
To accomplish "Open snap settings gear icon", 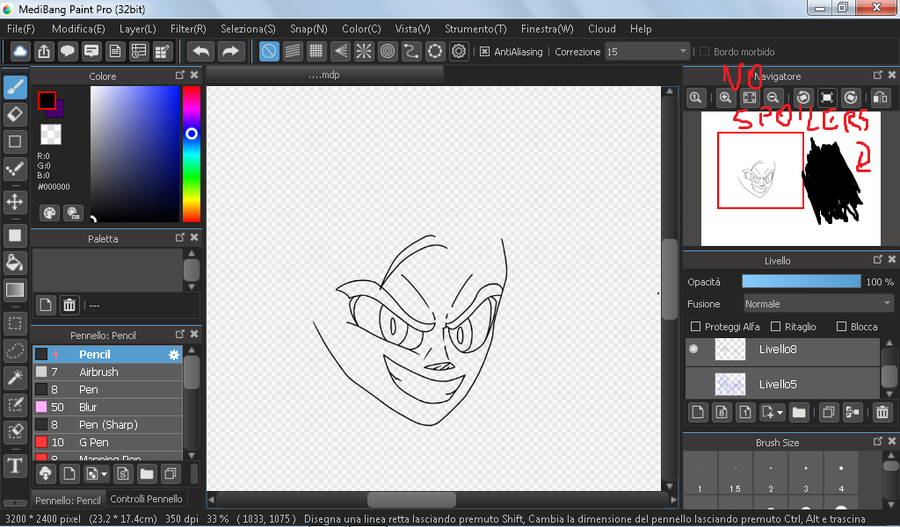I will pyautogui.click(x=459, y=52).
